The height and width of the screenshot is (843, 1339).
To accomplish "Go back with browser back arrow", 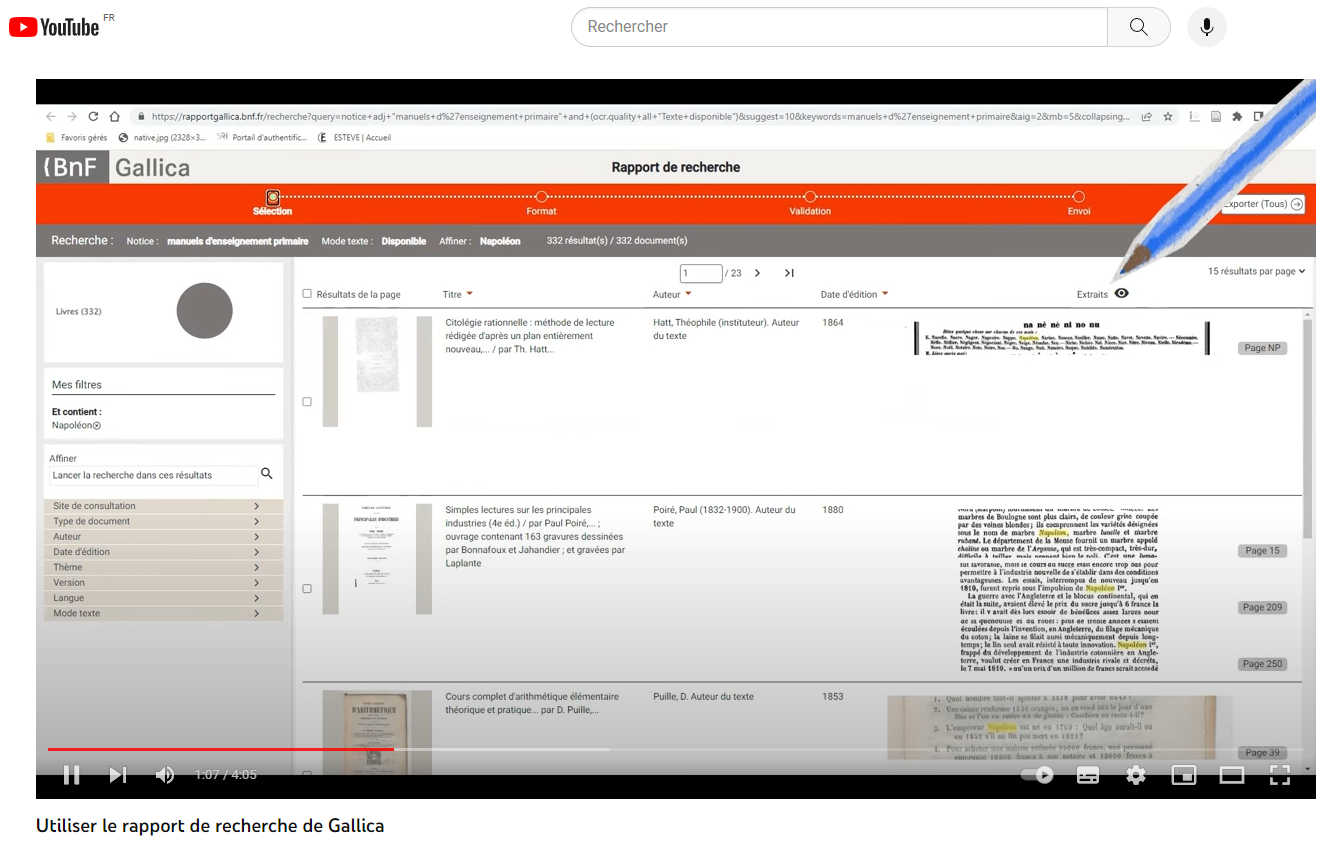I will [51, 116].
